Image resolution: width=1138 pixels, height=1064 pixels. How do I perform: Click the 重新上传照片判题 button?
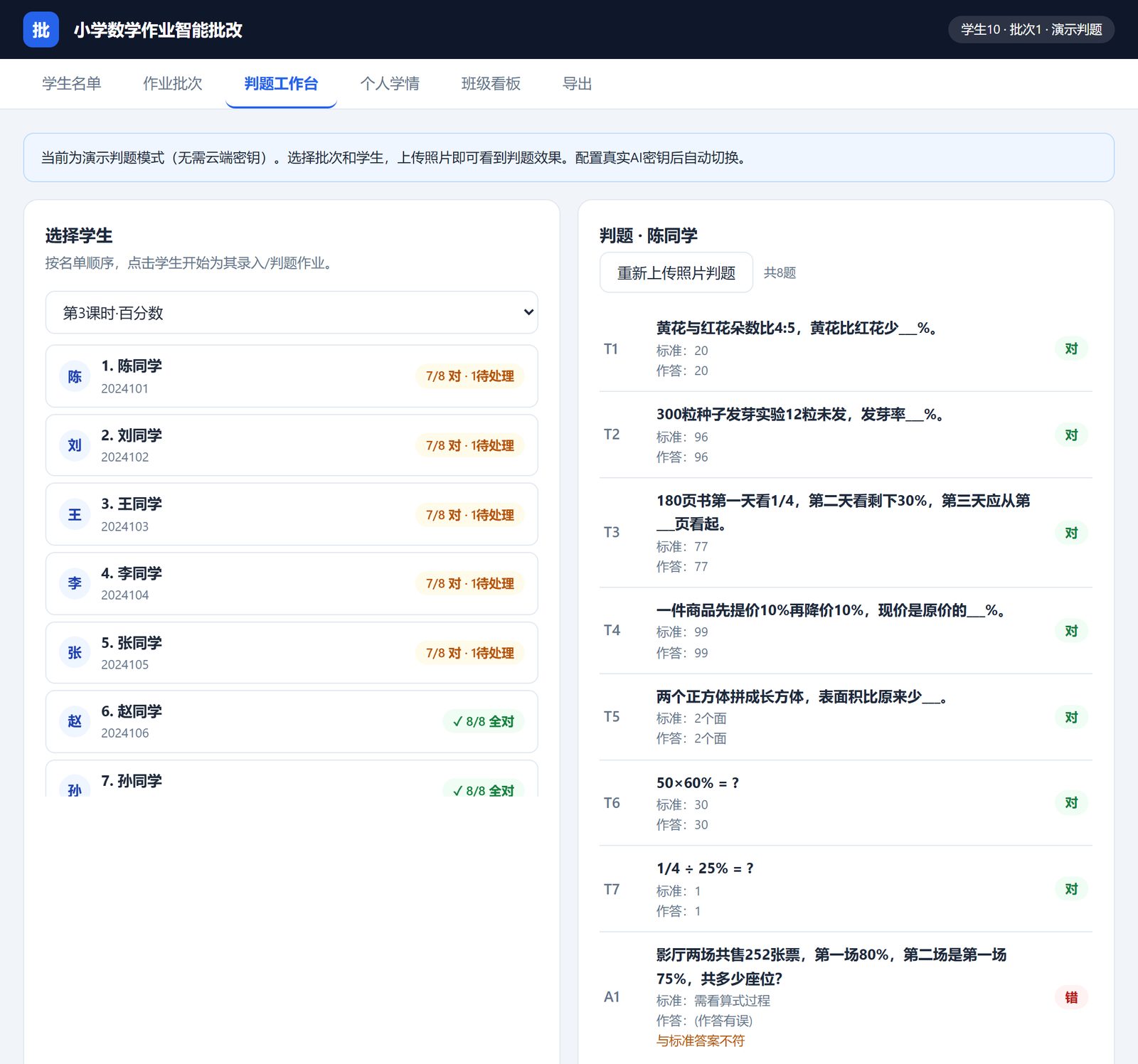676,272
